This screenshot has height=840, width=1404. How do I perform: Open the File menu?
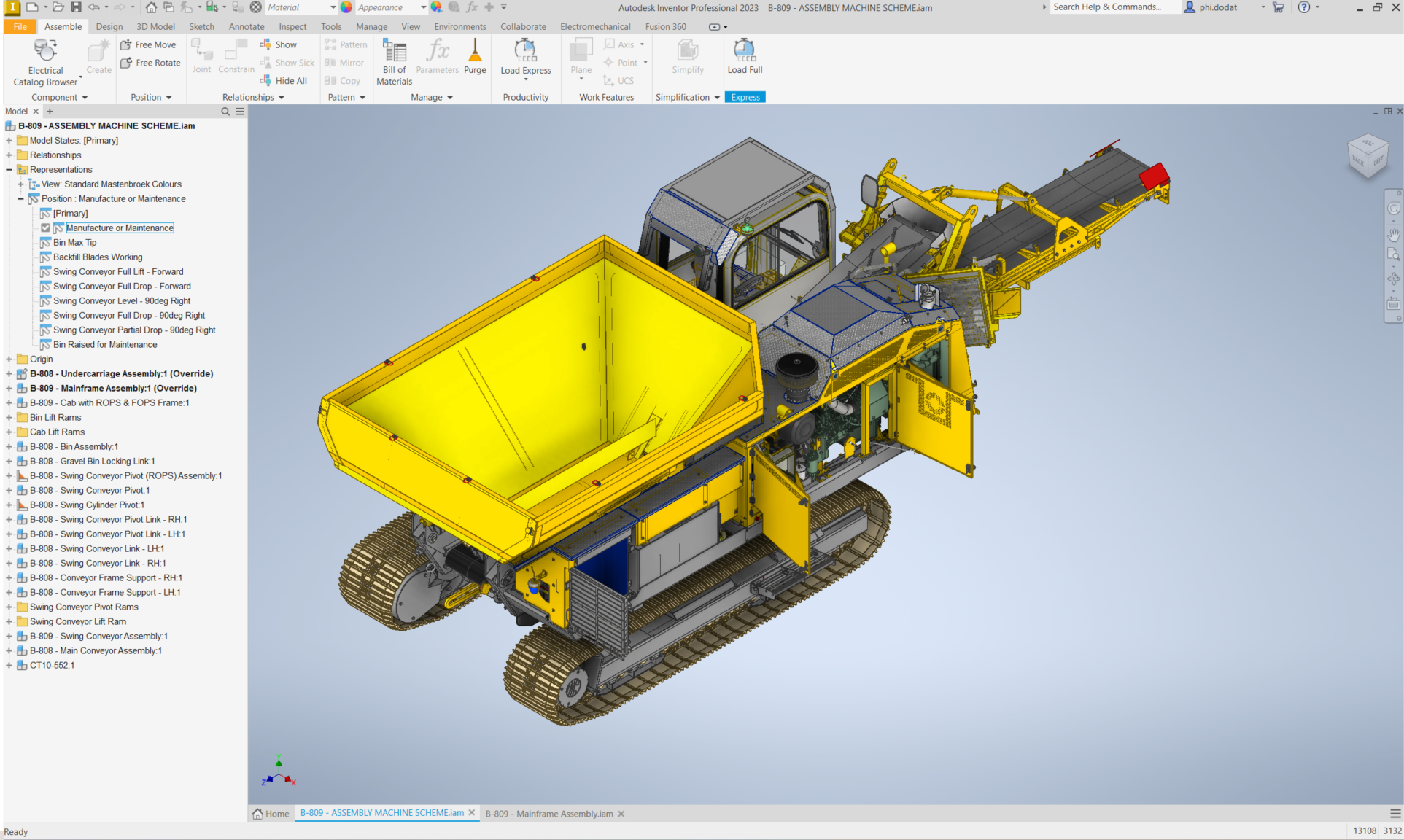(20, 26)
